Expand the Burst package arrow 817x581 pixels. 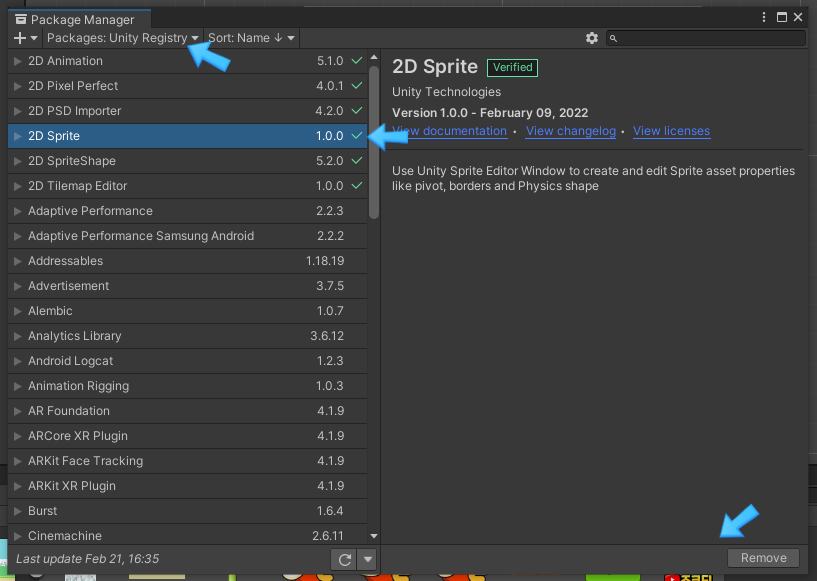tap(18, 511)
